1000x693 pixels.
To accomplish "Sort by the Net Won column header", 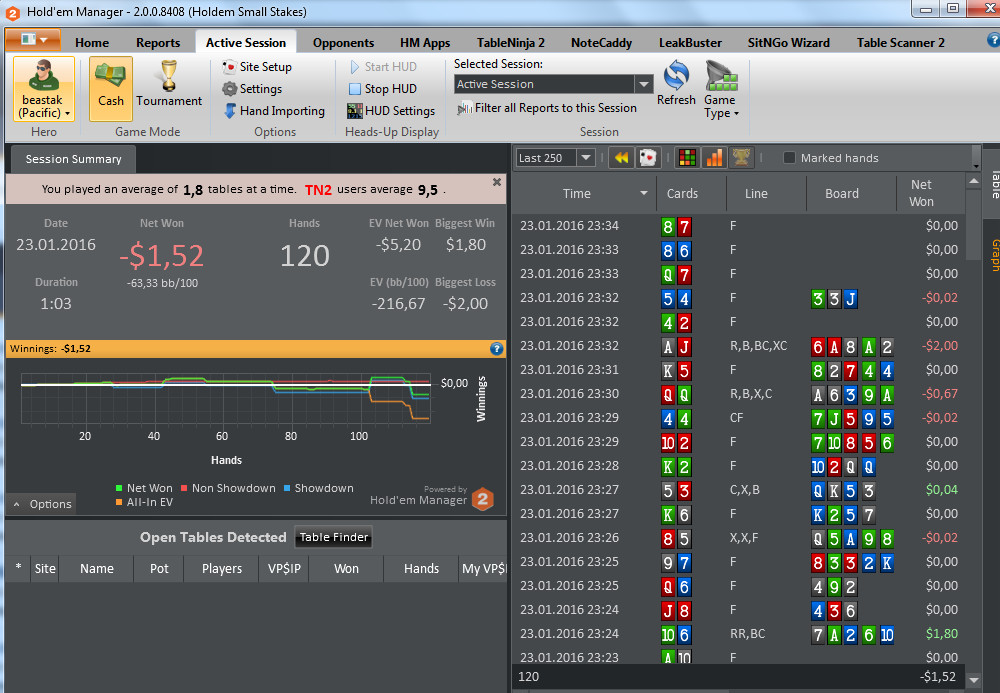I will pos(921,194).
